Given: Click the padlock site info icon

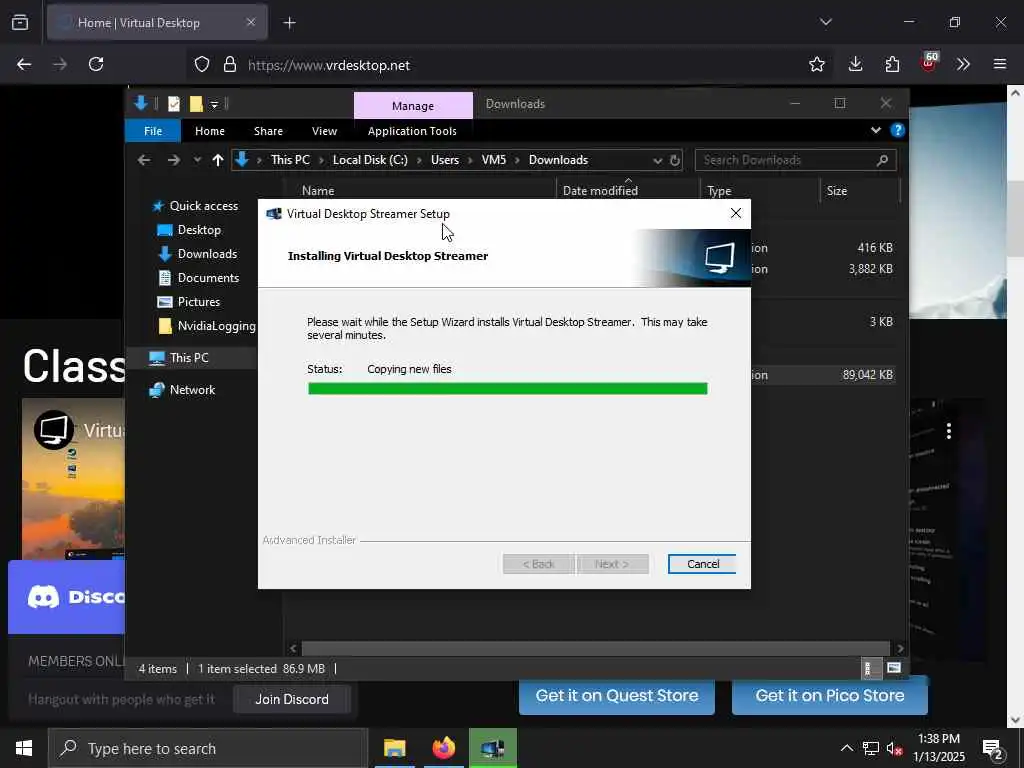Looking at the screenshot, I should [x=229, y=65].
